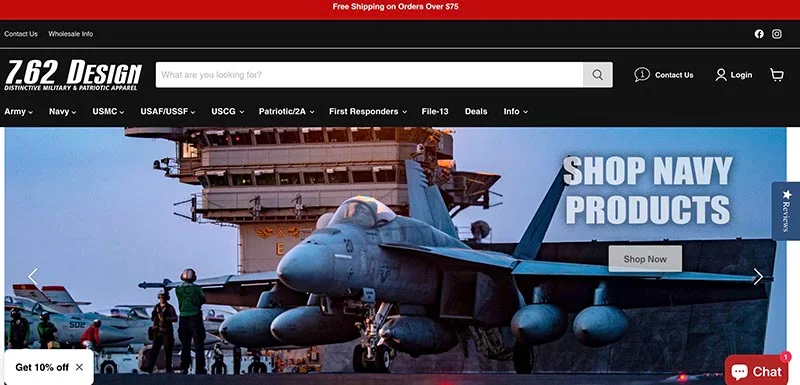Go to the previous slide arrow
Viewport: 800px width, 385px height.
(x=33, y=276)
